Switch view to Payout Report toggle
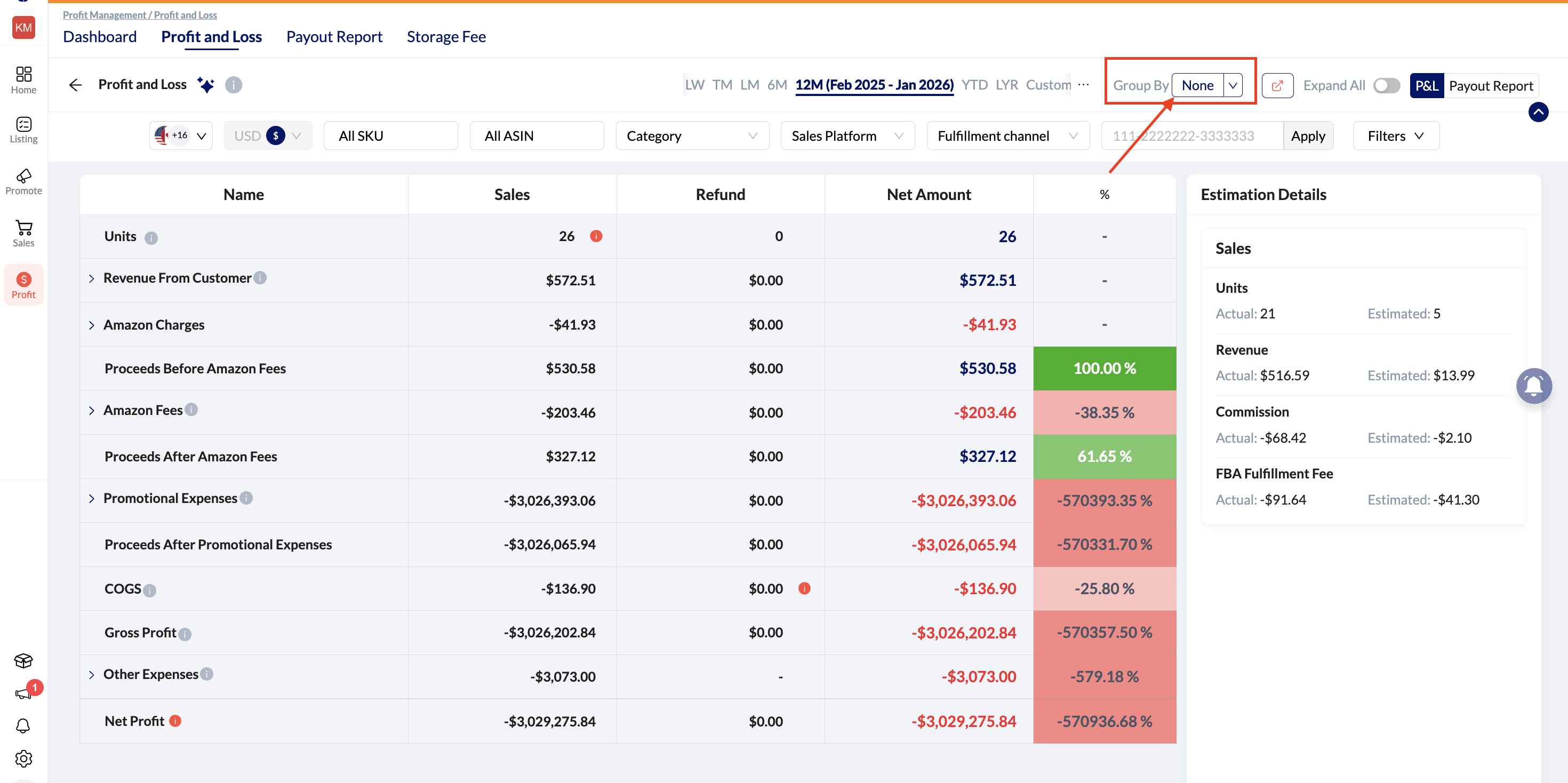Screen dimensions: 1568x783 (x=1491, y=85)
